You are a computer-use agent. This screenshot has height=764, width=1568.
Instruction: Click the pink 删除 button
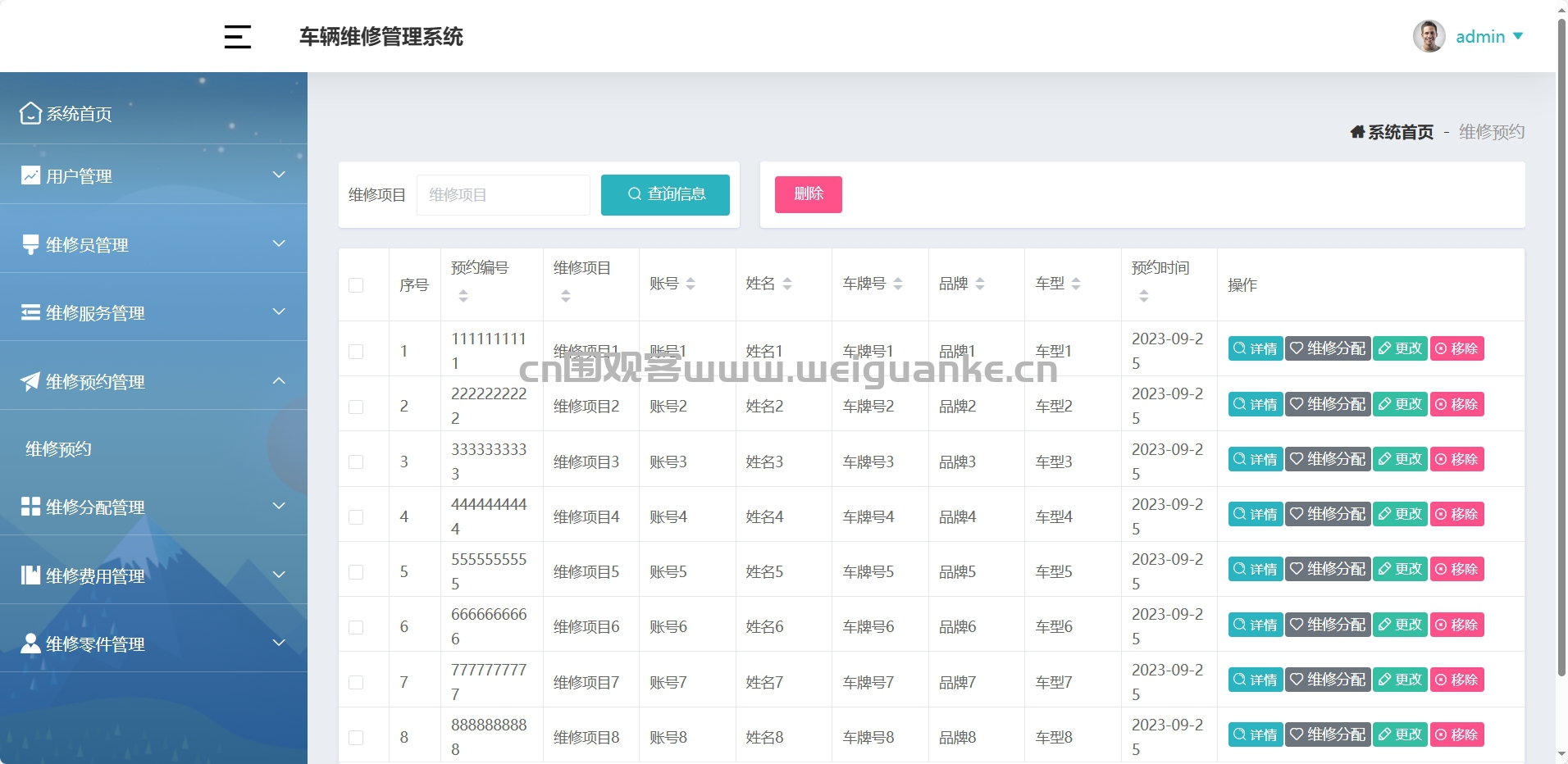809,194
